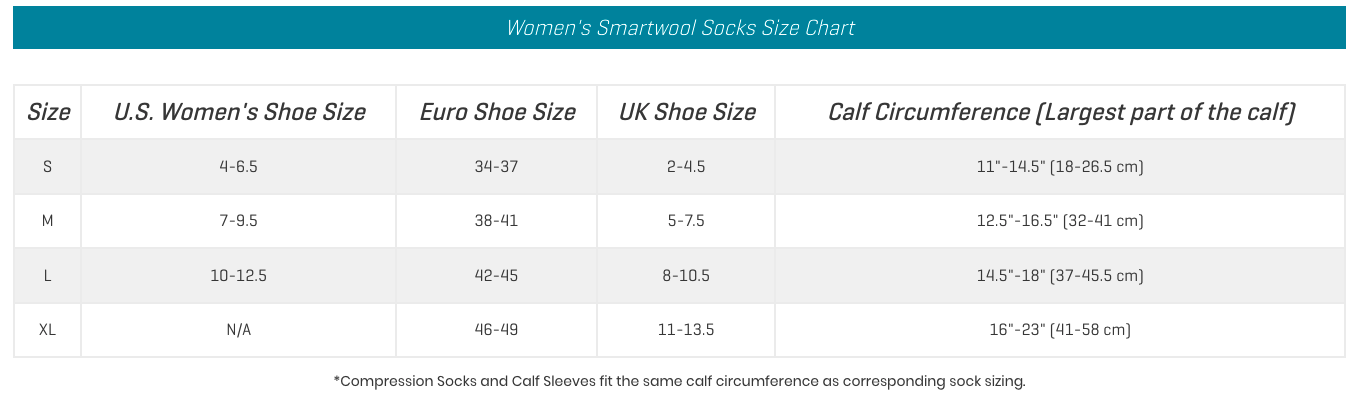1365x405 pixels.
Task: Click the Women's Smartwool Socks Size Chart title
Action: pyautogui.click(x=681, y=28)
